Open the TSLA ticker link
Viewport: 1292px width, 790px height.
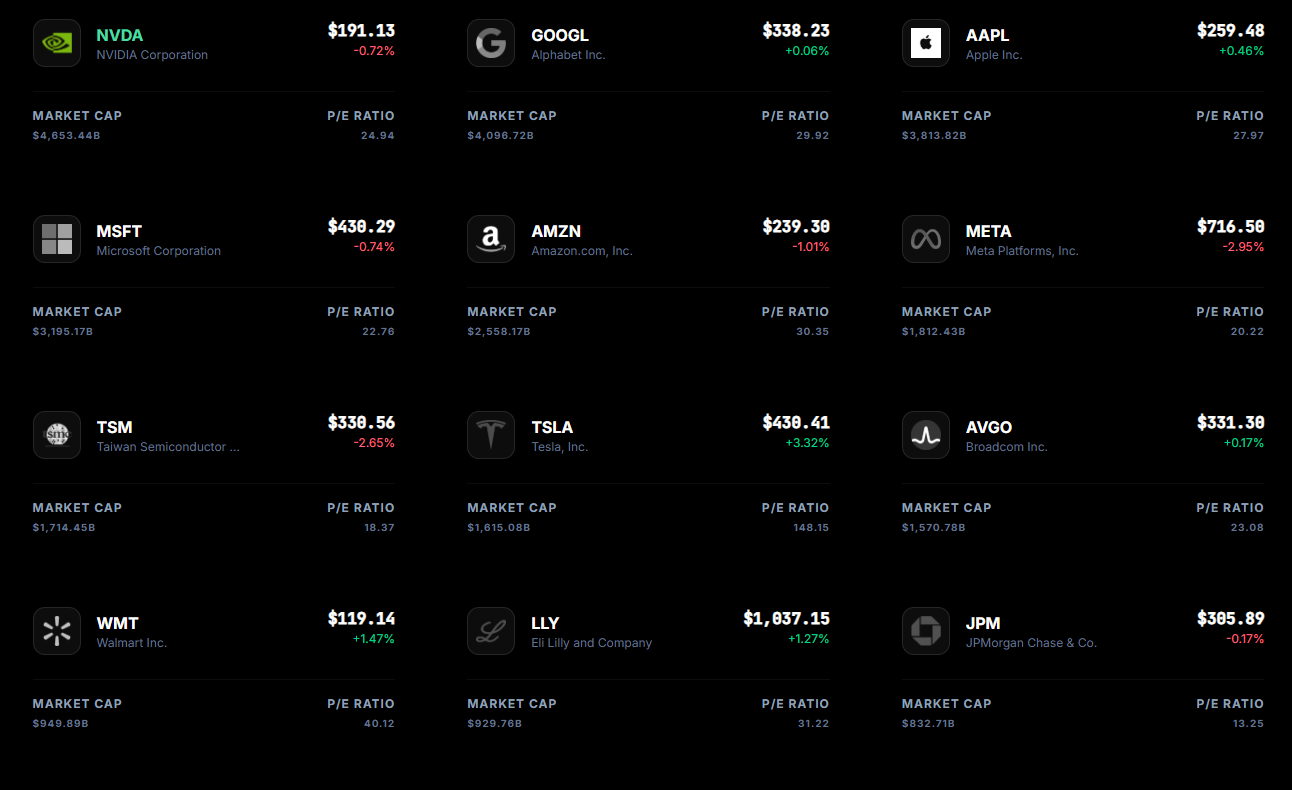coord(553,427)
